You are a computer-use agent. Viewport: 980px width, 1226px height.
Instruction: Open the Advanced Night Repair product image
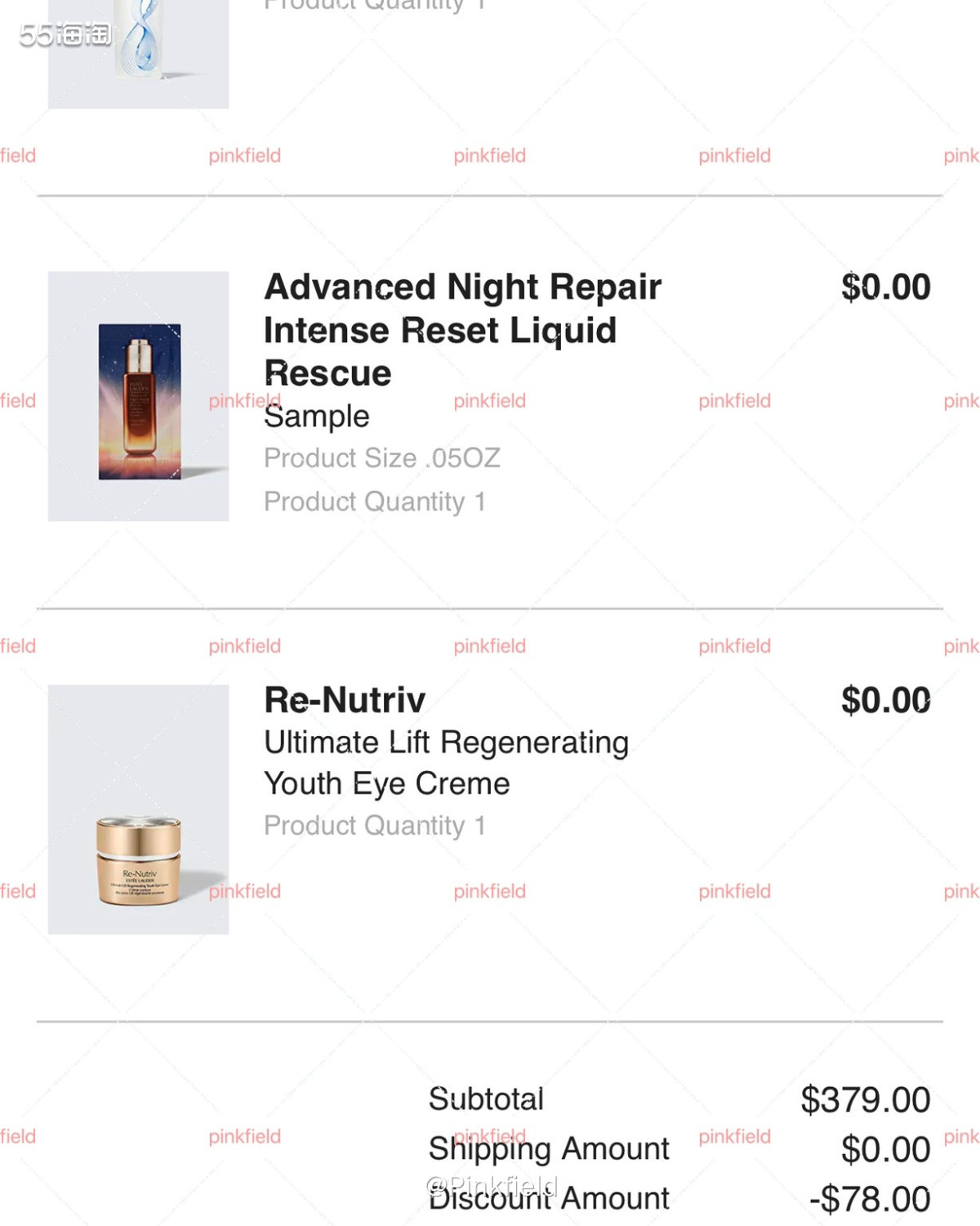(138, 397)
